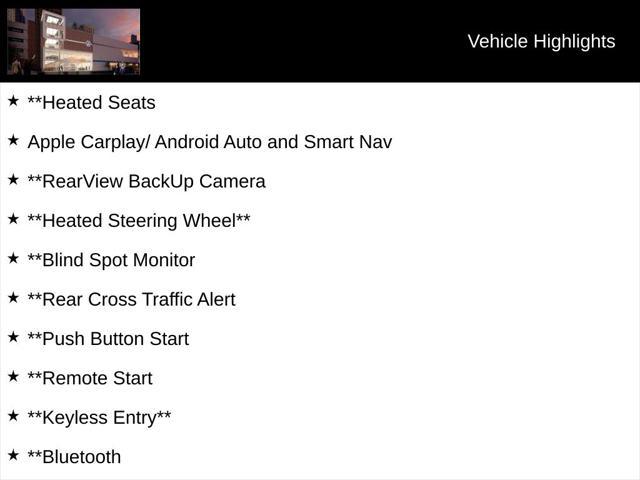Screen dimensions: 640x480
Task: Click the star next to Bluetooth
Action: coord(13,455)
